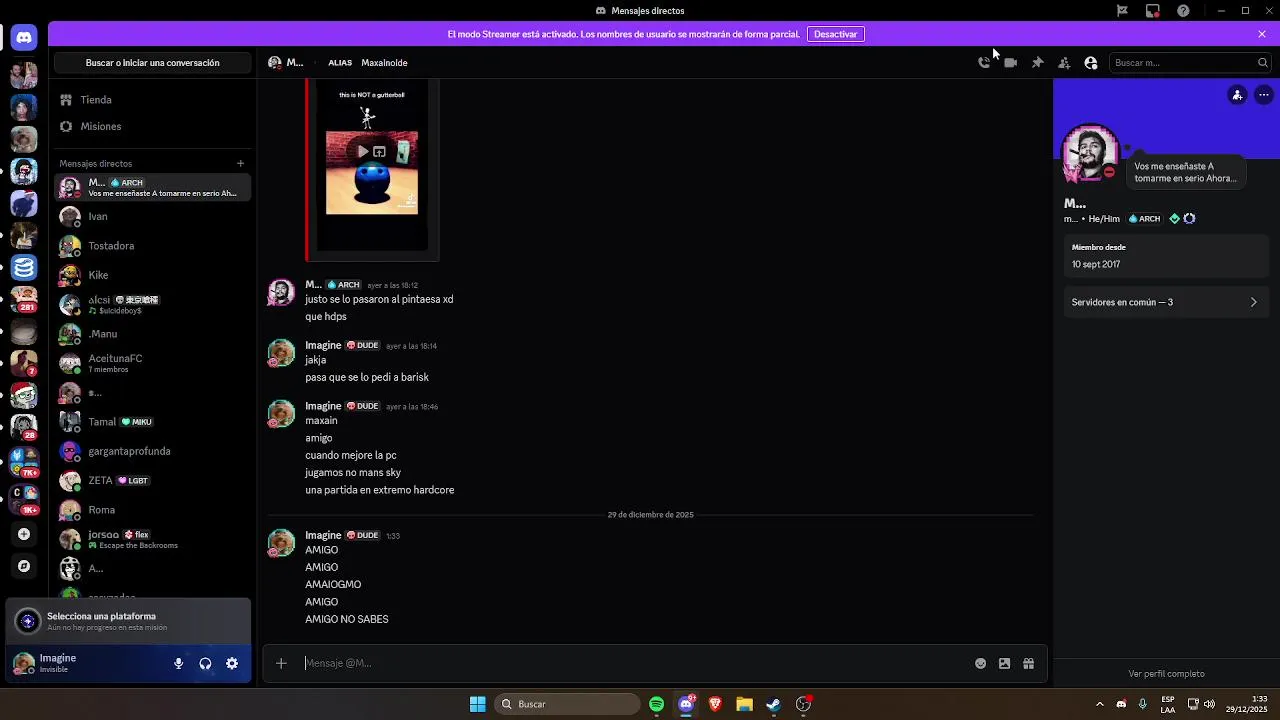1280x720 pixels.
Task: Open the blue stacked-discs server icon
Action: tap(24, 267)
